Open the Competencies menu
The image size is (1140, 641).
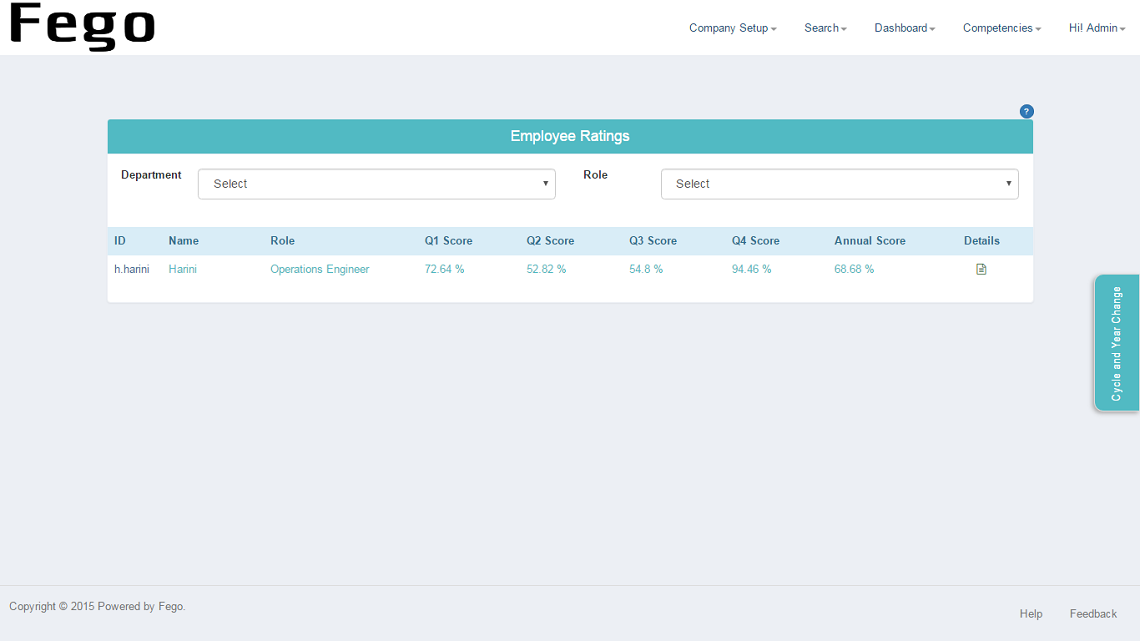point(1001,28)
